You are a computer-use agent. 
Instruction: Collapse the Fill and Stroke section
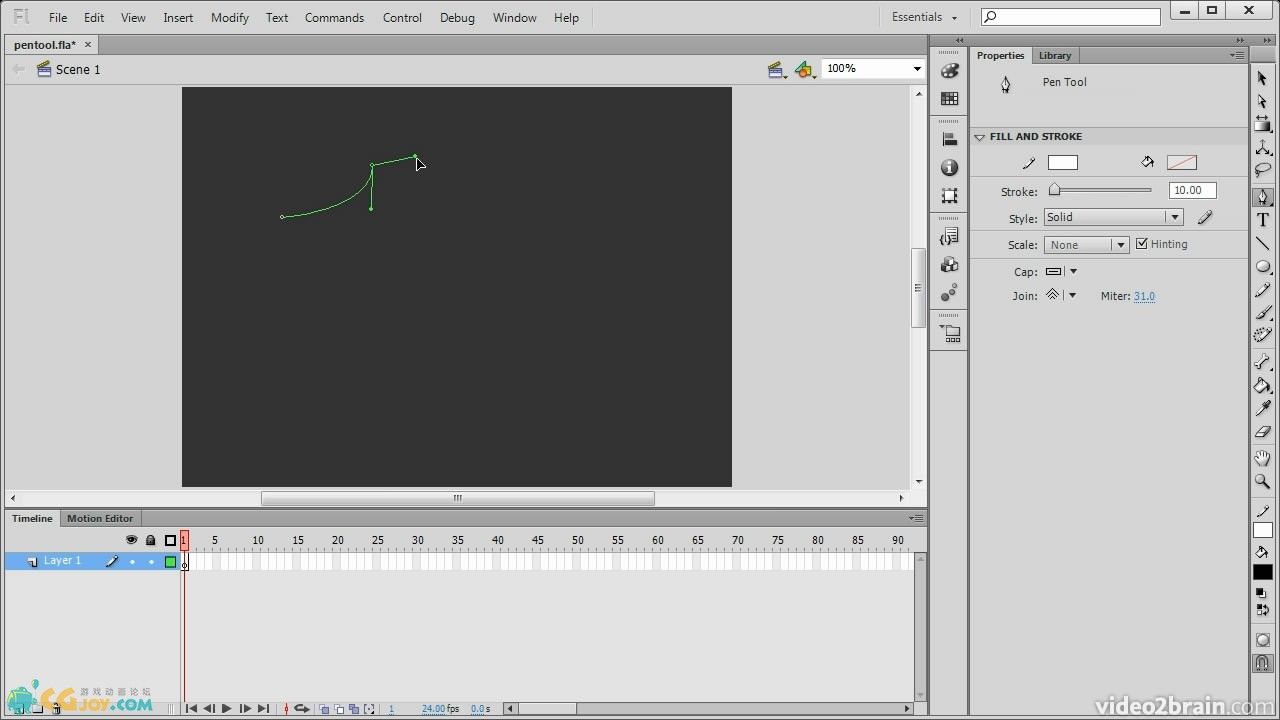pyautogui.click(x=980, y=137)
